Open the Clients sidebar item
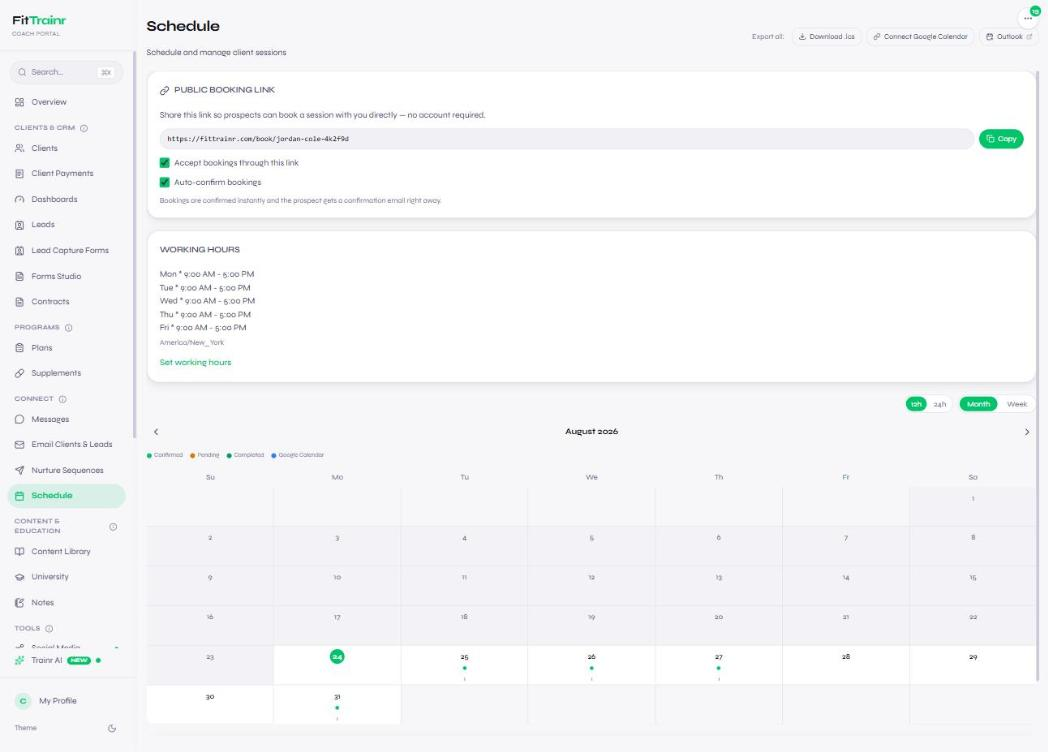This screenshot has height=752, width=1048. pos(66,148)
